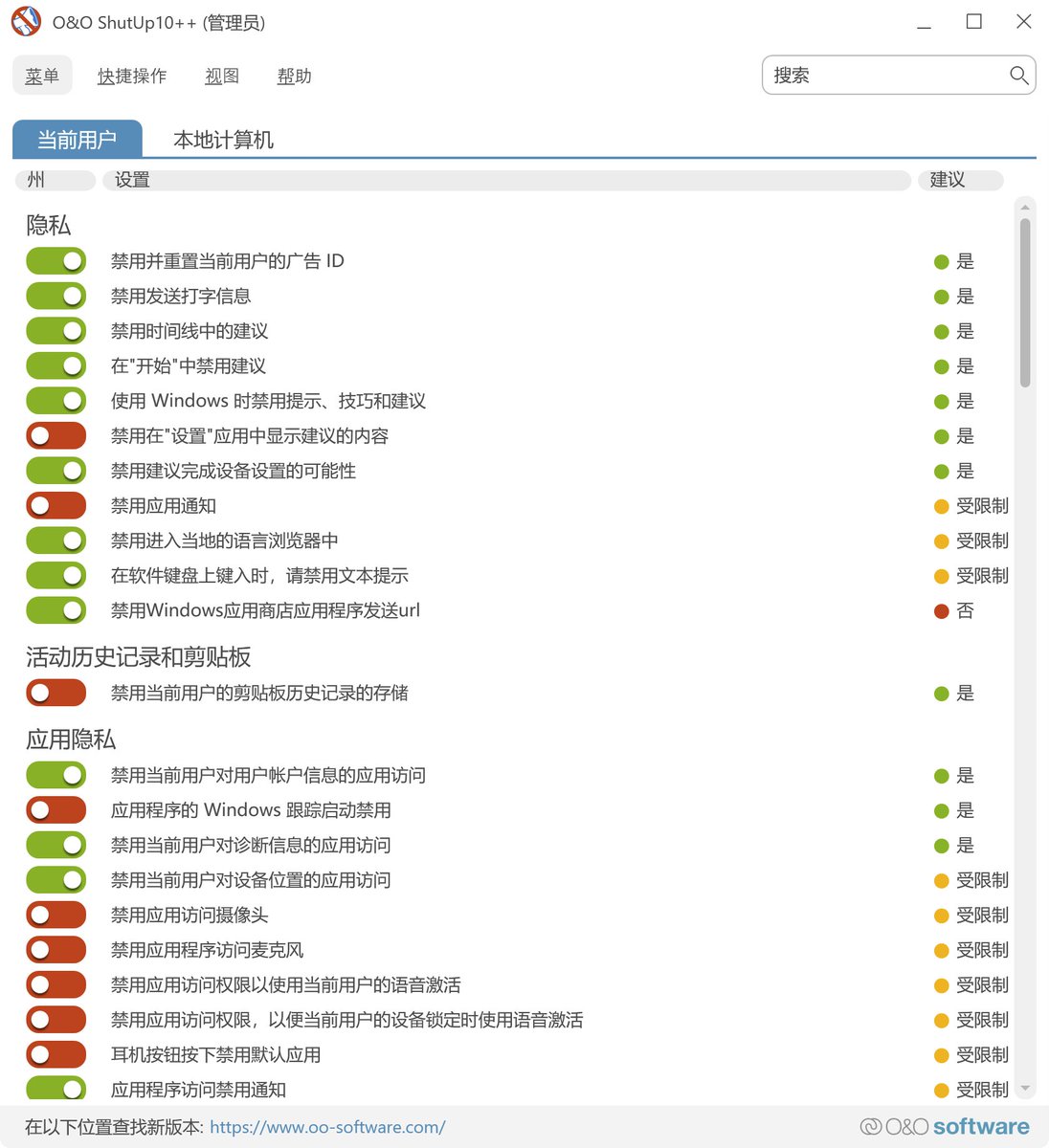Click 受限制 label for 禁用进入当地的语言浏览器中

pyautogui.click(x=983, y=541)
